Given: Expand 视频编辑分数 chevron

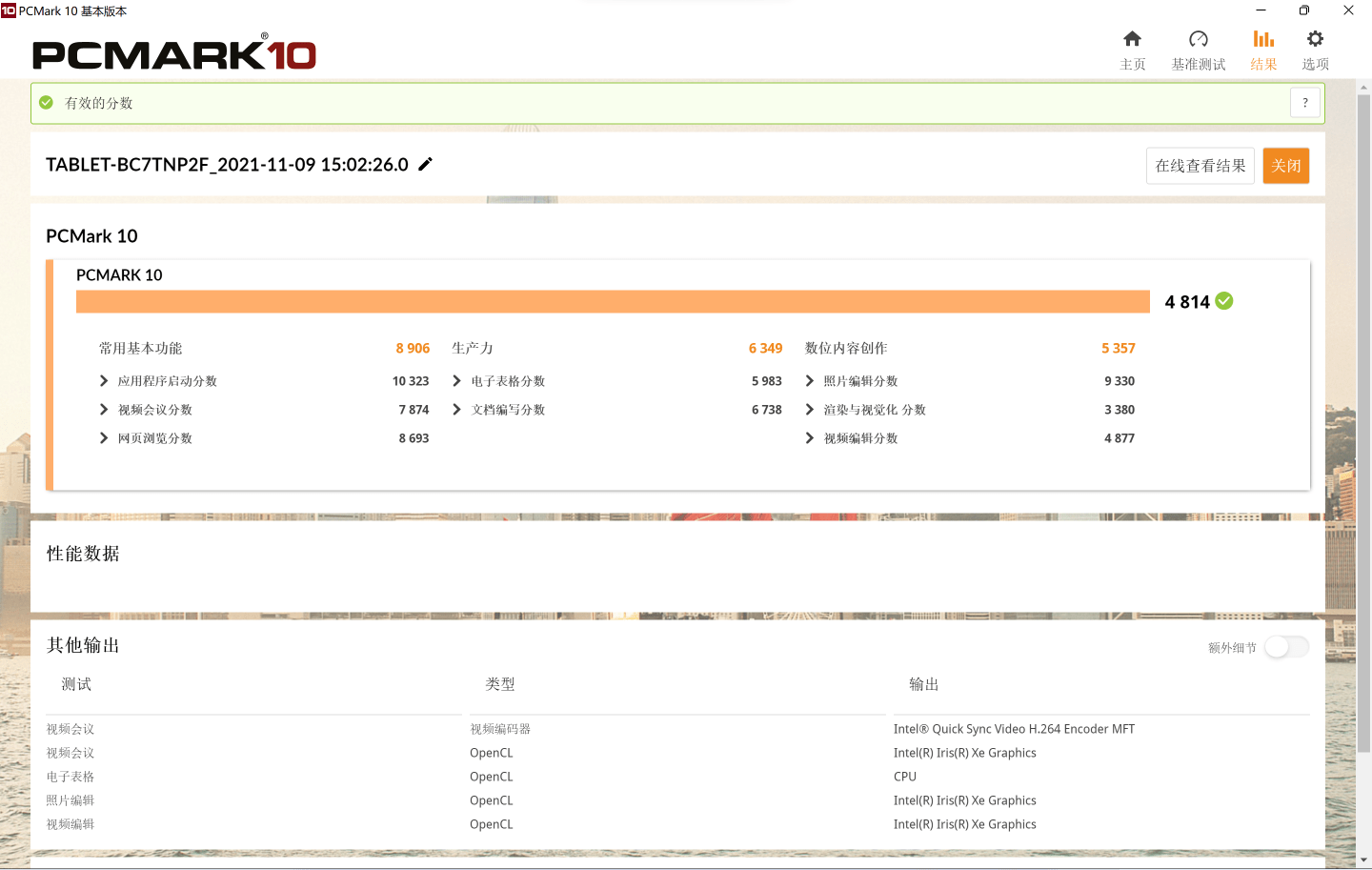Looking at the screenshot, I should [810, 438].
